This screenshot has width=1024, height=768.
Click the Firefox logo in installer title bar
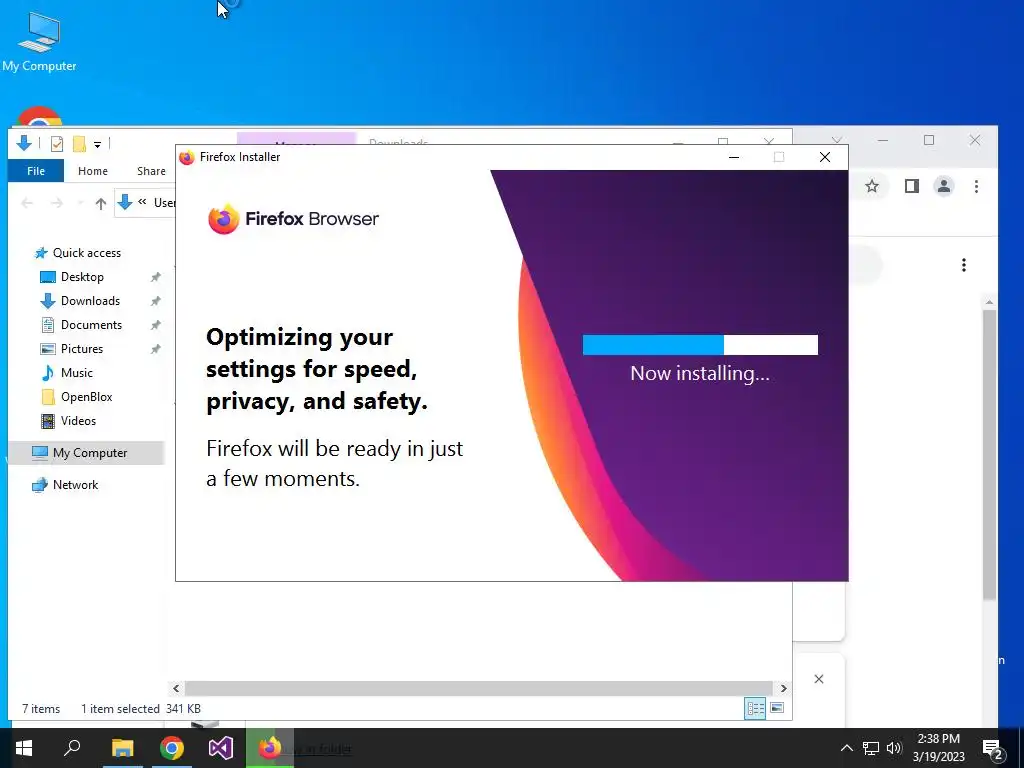pos(187,157)
